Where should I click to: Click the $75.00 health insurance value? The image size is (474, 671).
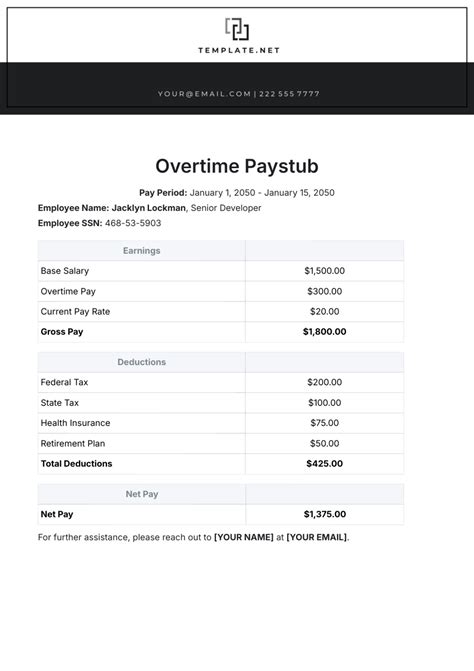pyautogui.click(x=325, y=423)
